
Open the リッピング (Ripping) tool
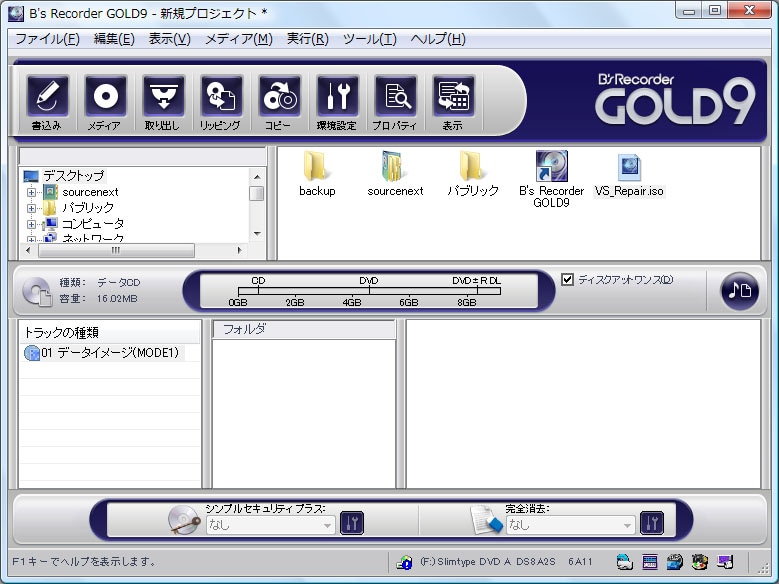[x=220, y=98]
